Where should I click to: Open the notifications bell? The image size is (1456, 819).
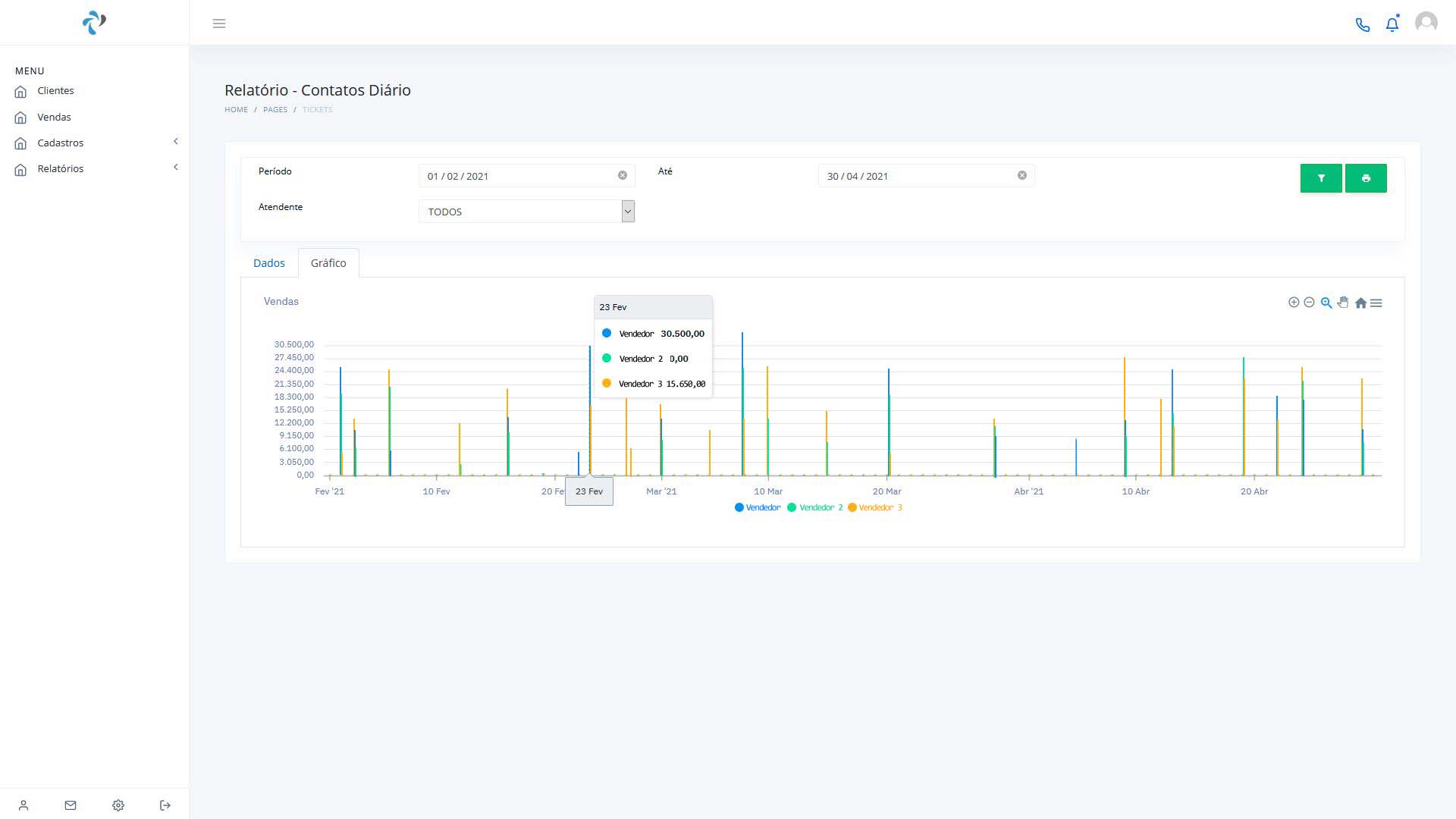pyautogui.click(x=1392, y=24)
